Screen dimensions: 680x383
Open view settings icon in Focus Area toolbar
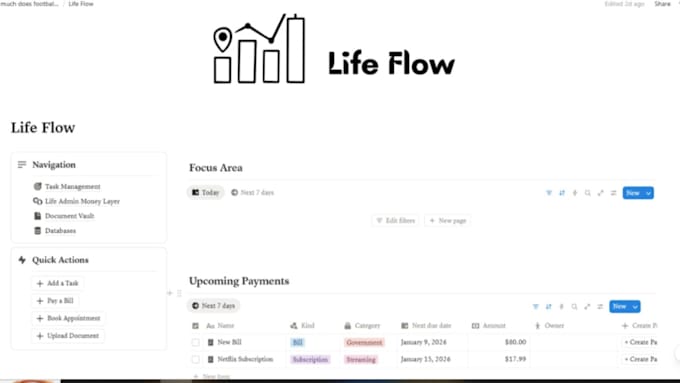click(613, 193)
